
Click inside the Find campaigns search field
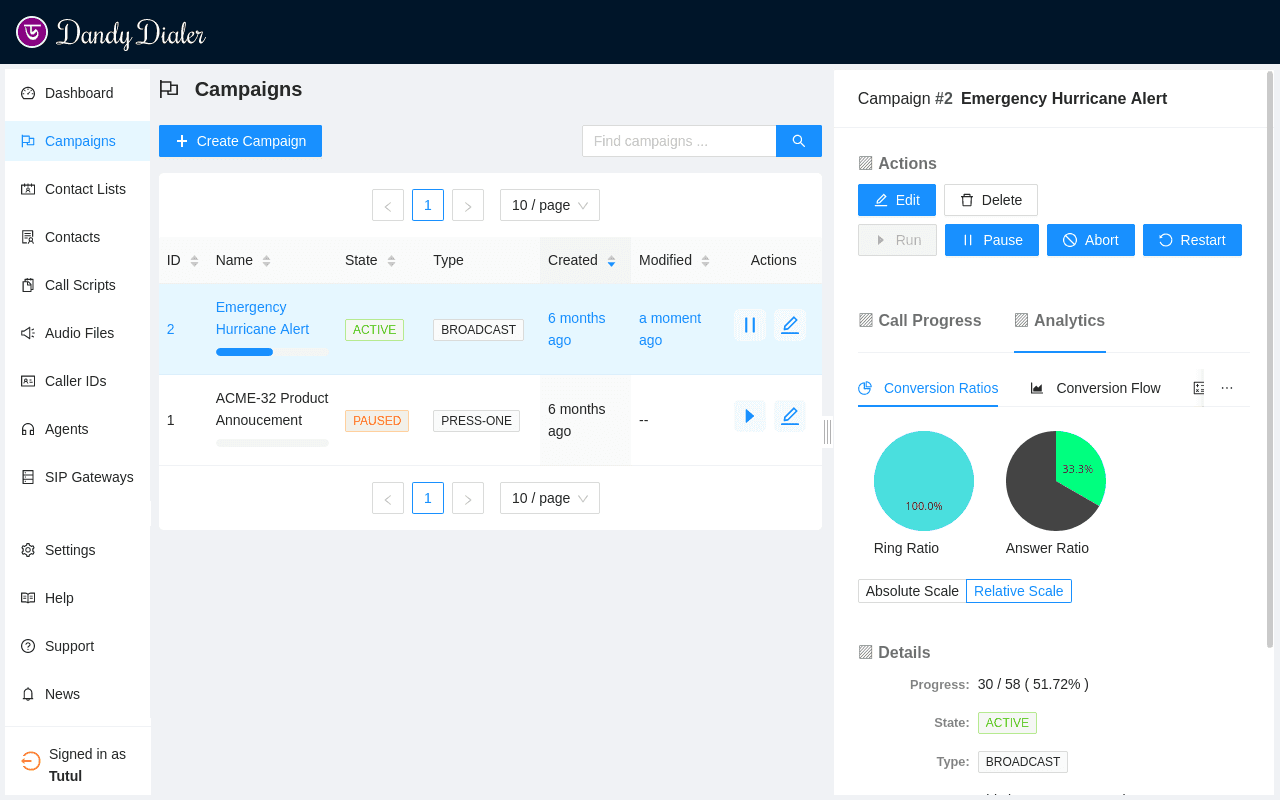click(679, 141)
